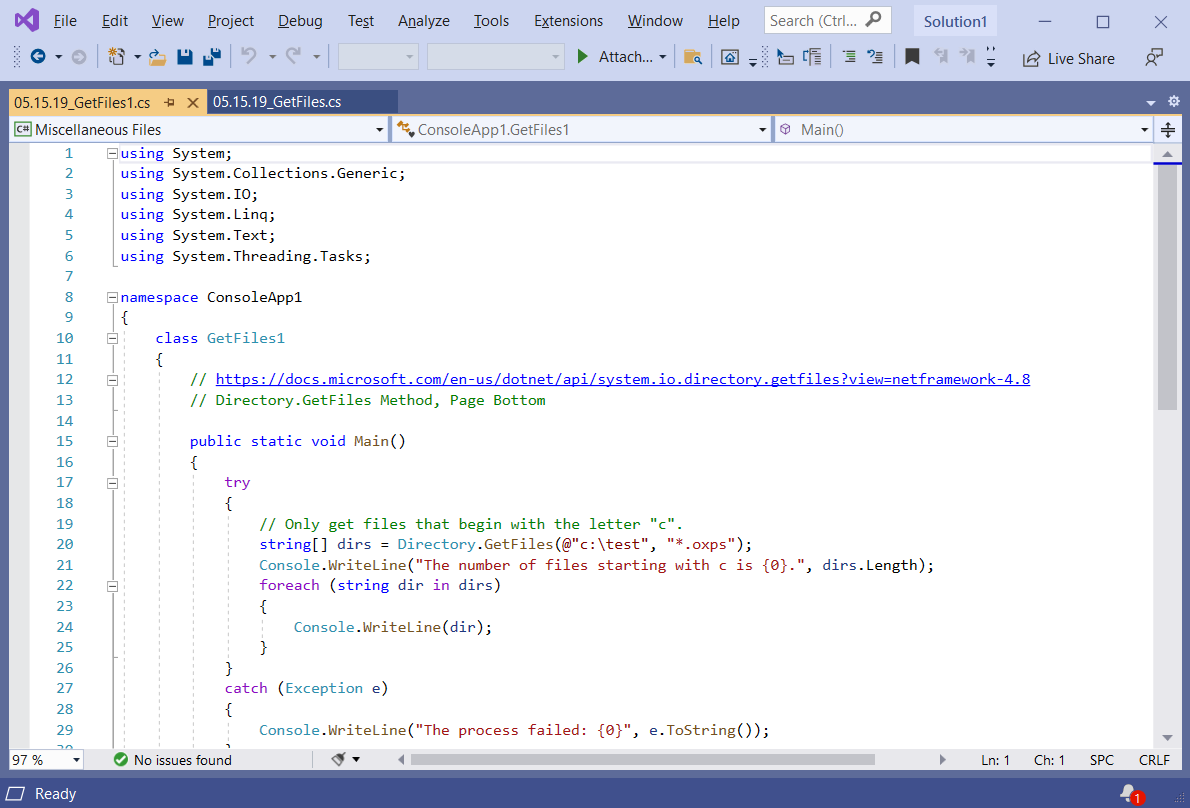Open new project dropdown arrow
The width and height of the screenshot is (1190, 808).
point(137,57)
